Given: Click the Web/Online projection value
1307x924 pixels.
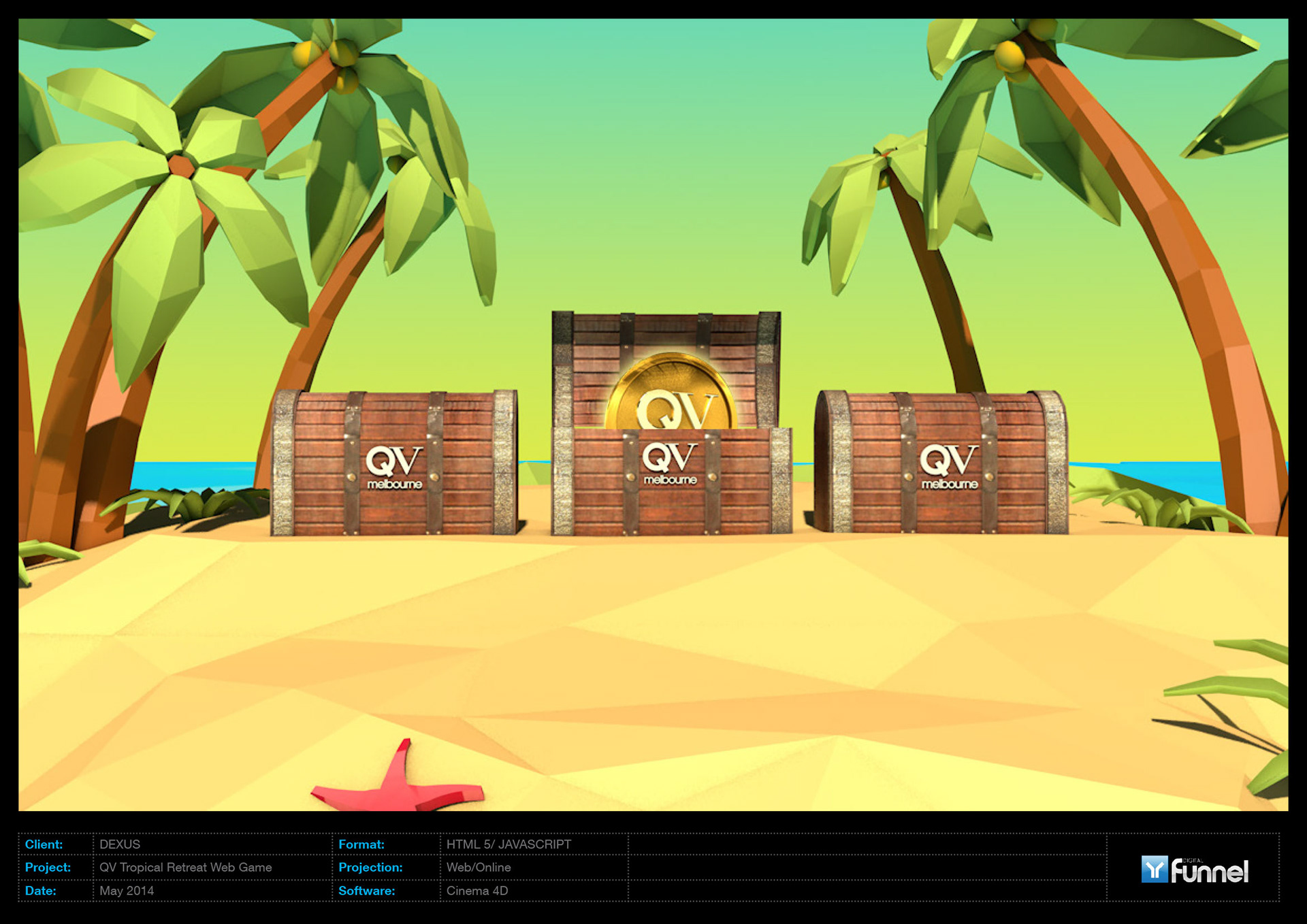Looking at the screenshot, I should pyautogui.click(x=479, y=868).
